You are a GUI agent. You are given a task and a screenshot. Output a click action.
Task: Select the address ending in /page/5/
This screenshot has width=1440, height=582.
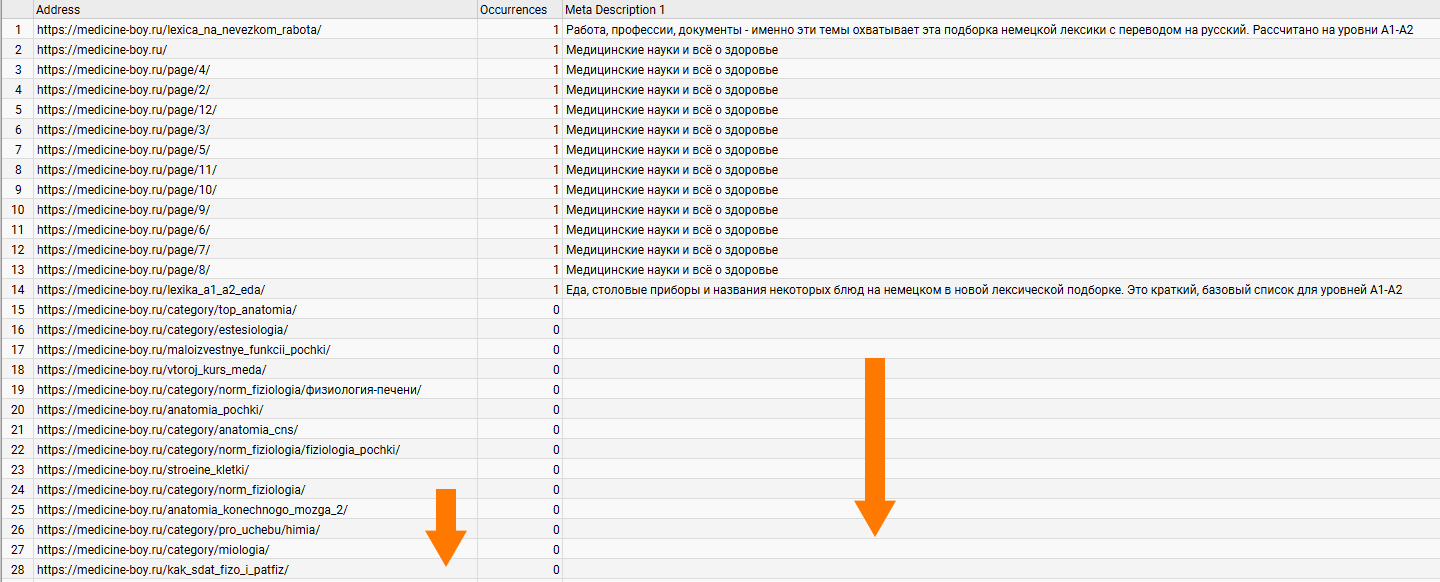click(255, 150)
